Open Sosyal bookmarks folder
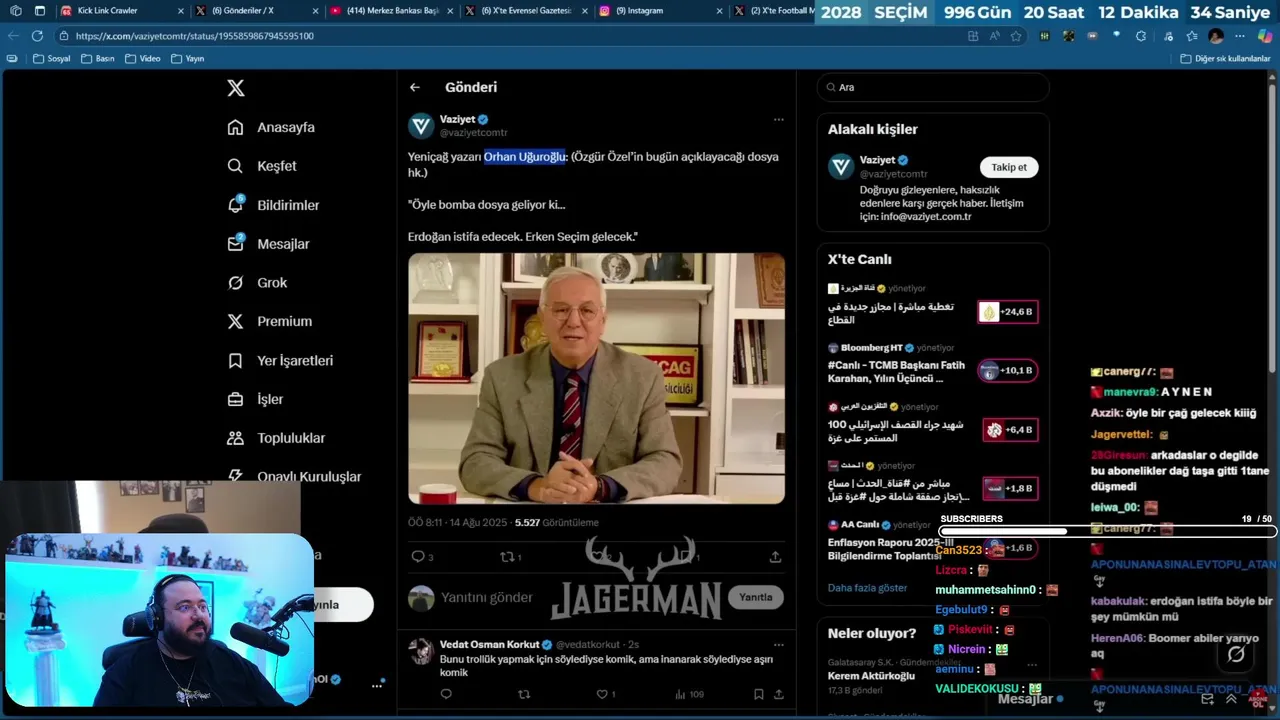The image size is (1280, 720). pos(52,59)
